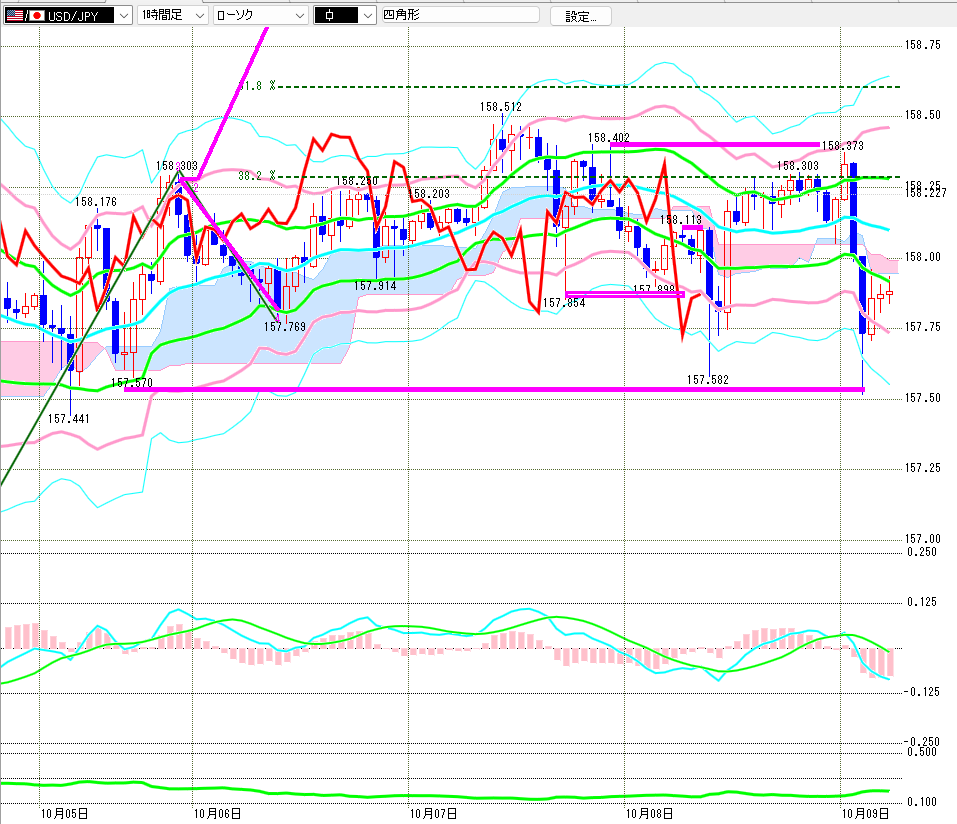Viewport: 957px width, 824px height.
Task: Click the 157.582 low label
Action: pyautogui.click(x=707, y=380)
